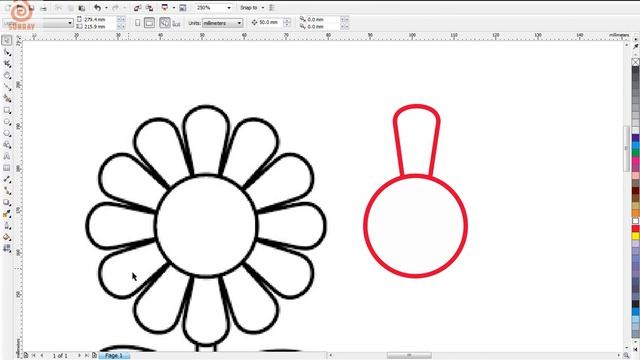Pick the yellow color swatch in palette
The height and width of the screenshot is (360, 640).
click(x=636, y=236)
